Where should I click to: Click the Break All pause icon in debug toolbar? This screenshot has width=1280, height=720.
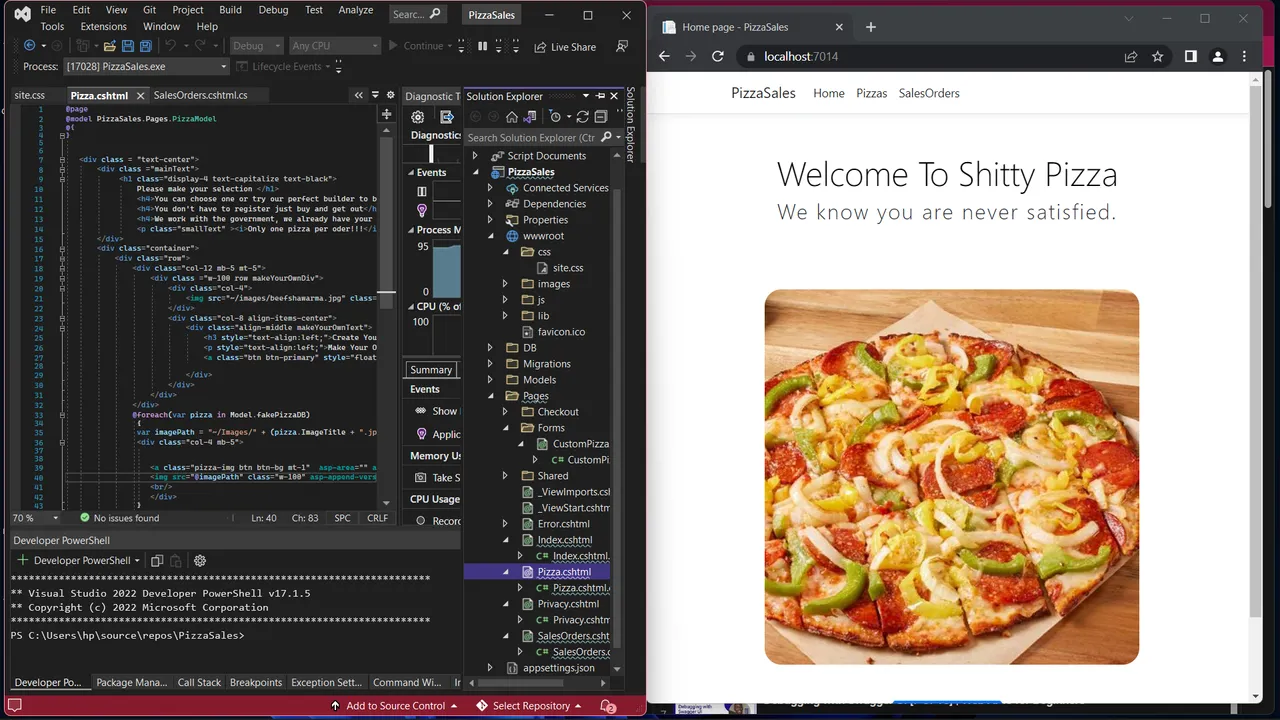483,46
